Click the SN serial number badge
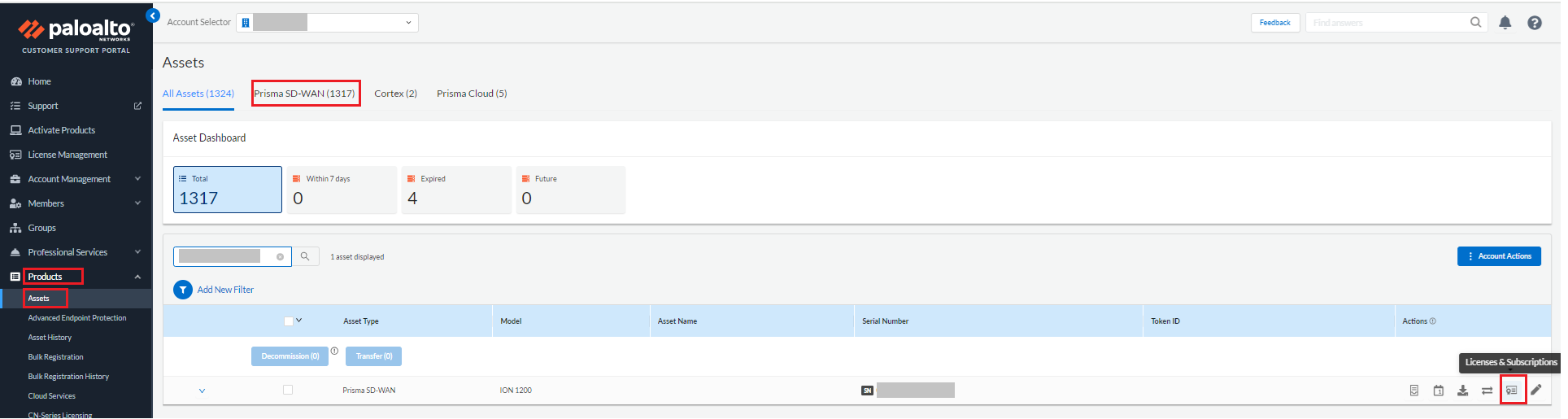The width and height of the screenshot is (1568, 419). pyautogui.click(x=867, y=391)
